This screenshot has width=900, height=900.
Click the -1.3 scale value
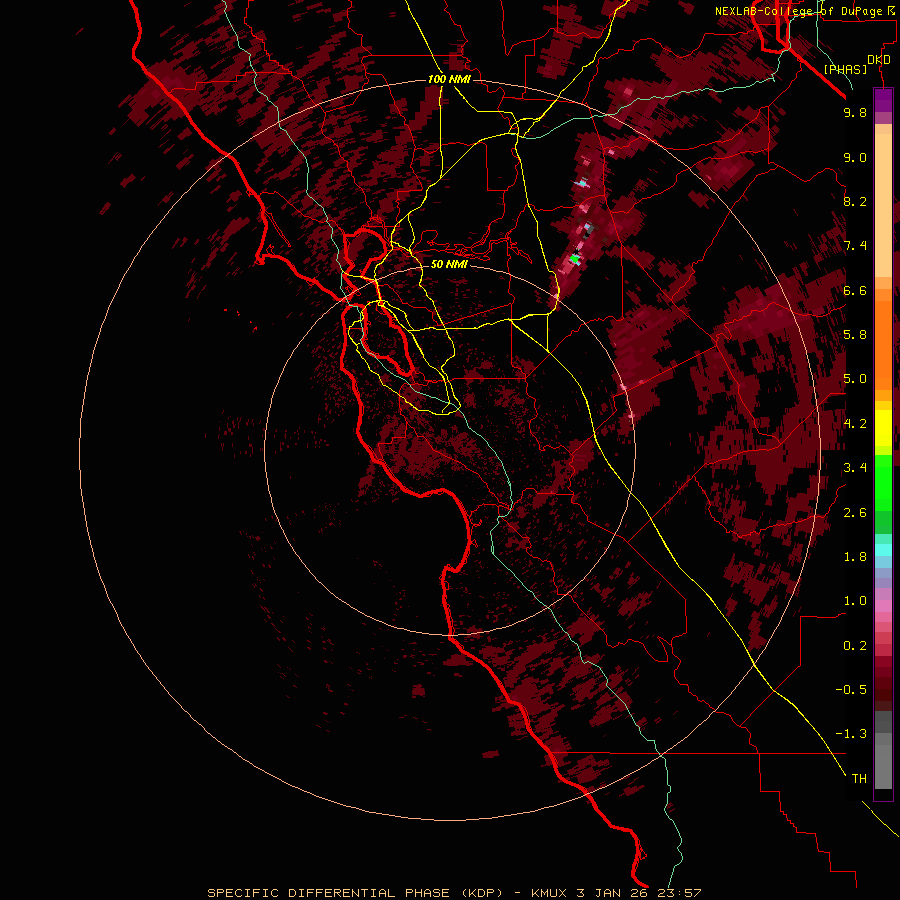851,734
